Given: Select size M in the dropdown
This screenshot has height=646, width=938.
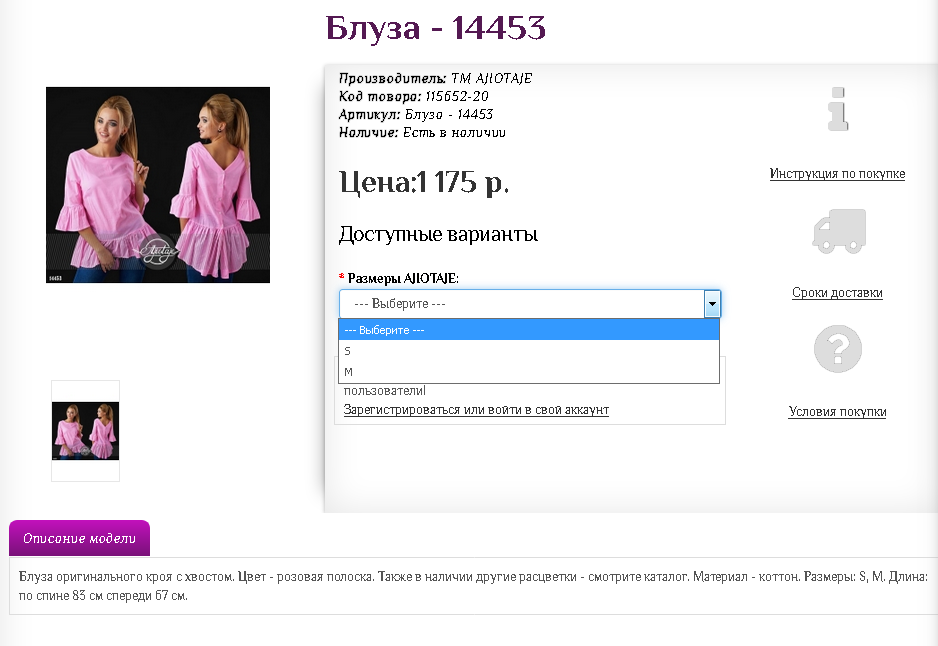Looking at the screenshot, I should 529,372.
